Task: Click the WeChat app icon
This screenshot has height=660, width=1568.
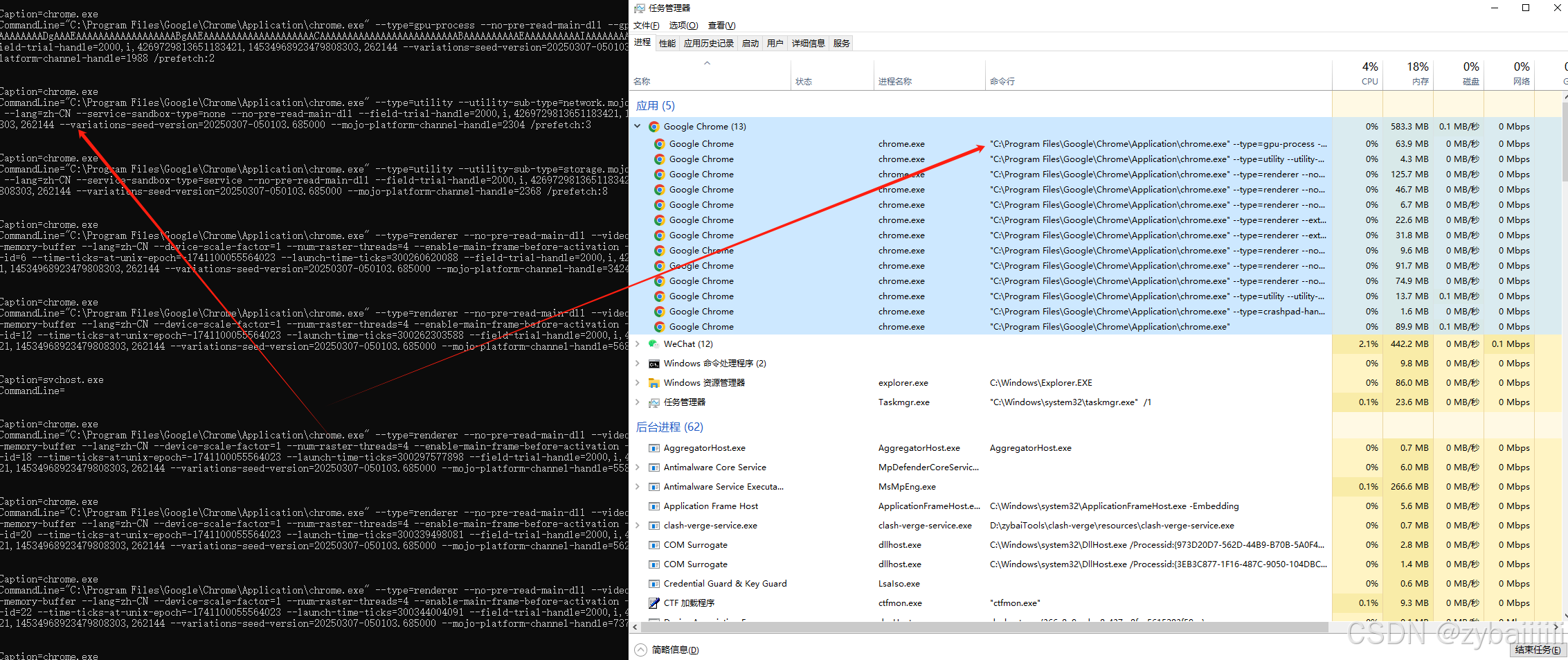Action: pyautogui.click(x=654, y=344)
